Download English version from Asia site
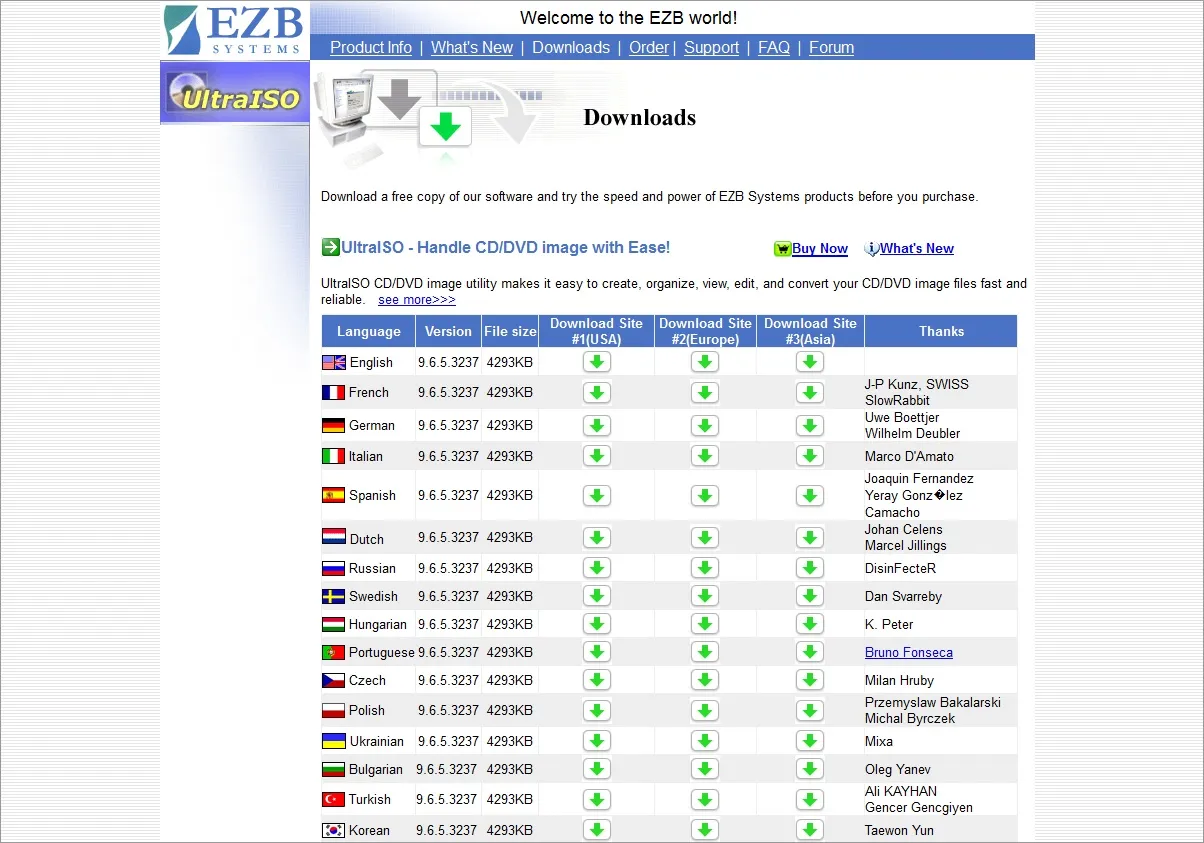Image resolution: width=1204 pixels, height=843 pixels. pos(810,362)
